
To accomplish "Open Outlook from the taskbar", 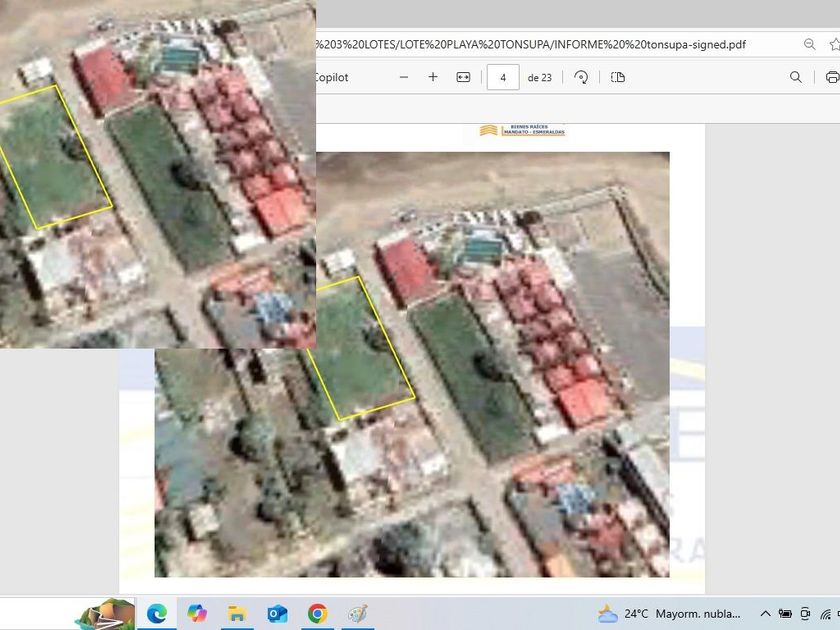I will coord(277,613).
